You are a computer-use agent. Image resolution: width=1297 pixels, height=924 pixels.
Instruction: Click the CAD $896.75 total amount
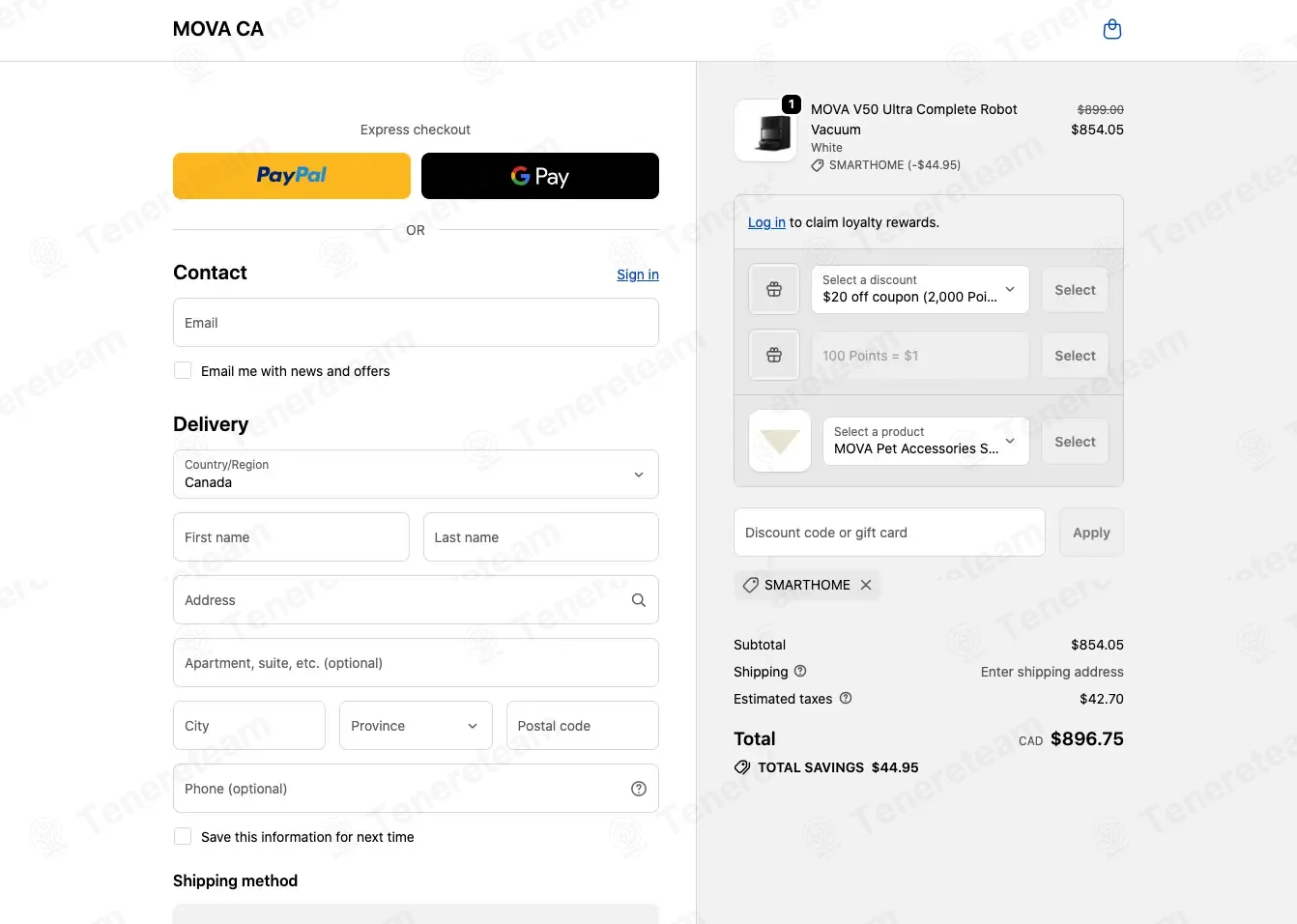pos(1071,739)
